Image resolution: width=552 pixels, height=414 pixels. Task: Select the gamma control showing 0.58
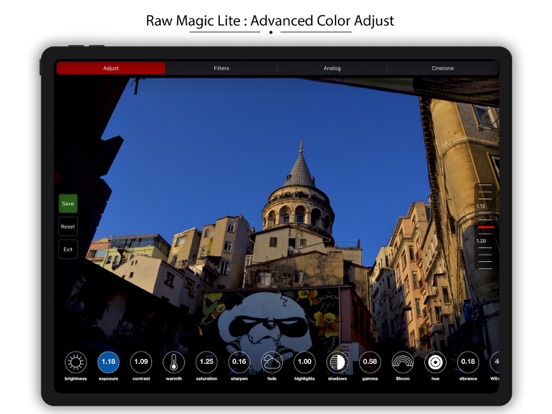coord(370,362)
